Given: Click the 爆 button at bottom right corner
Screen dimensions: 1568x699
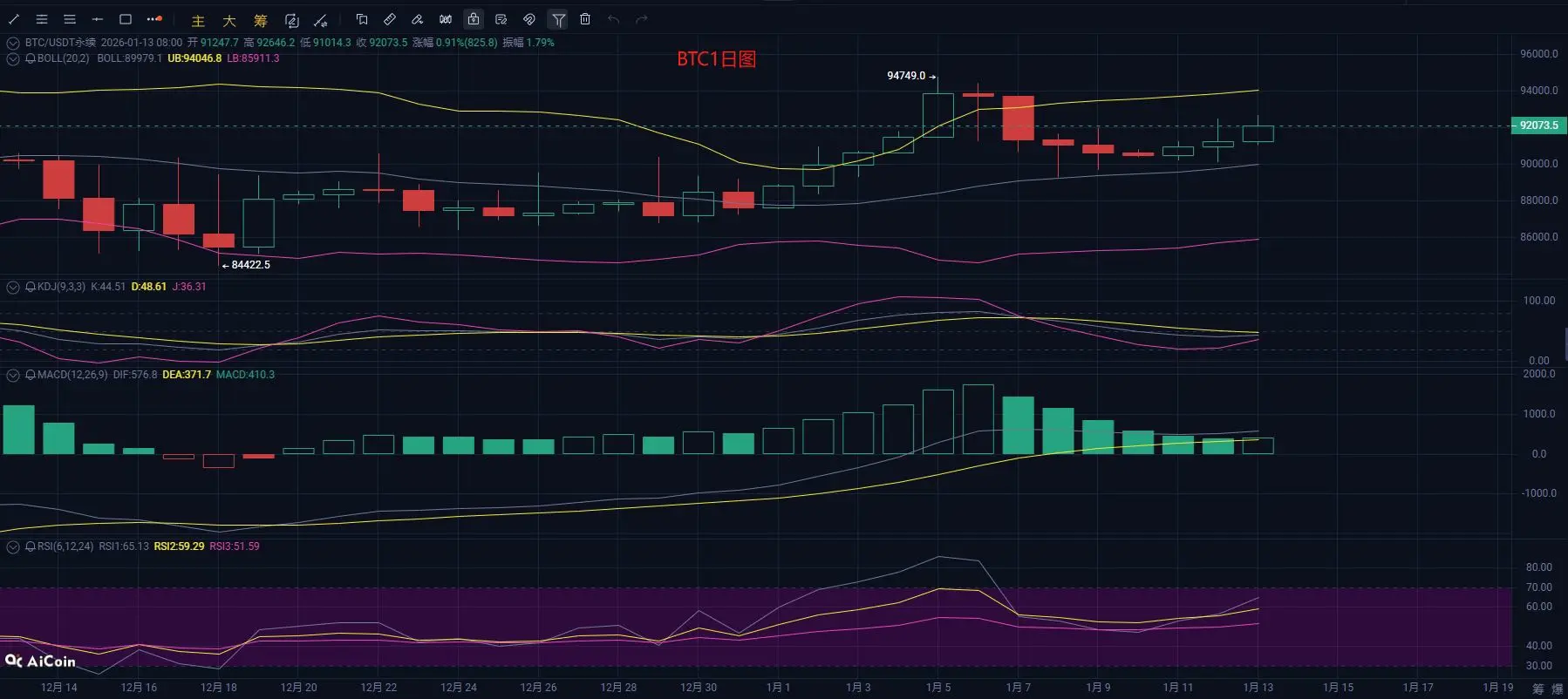Looking at the screenshot, I should pos(1558,689).
